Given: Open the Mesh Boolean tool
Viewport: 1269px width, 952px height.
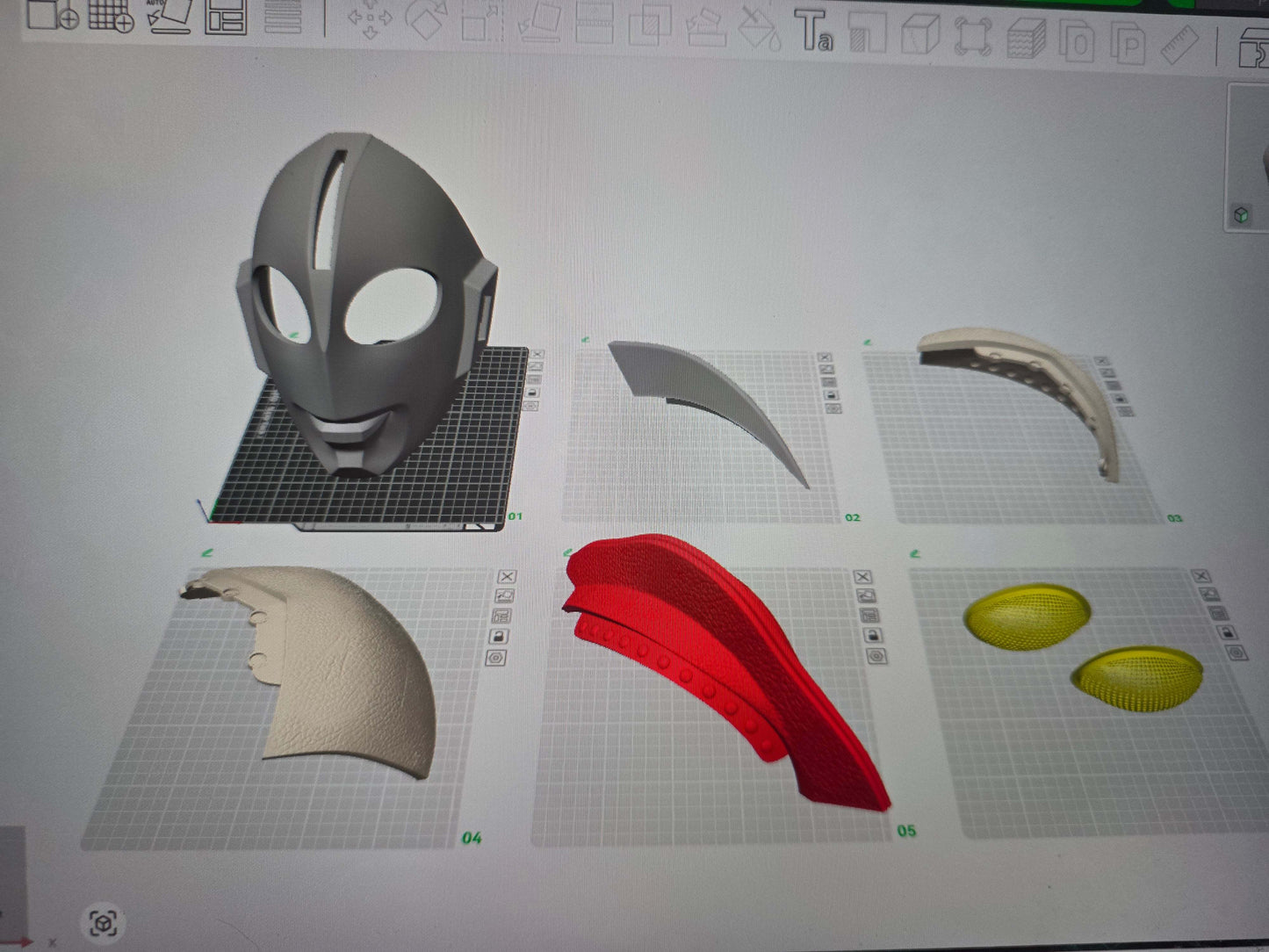Looking at the screenshot, I should point(651,25).
